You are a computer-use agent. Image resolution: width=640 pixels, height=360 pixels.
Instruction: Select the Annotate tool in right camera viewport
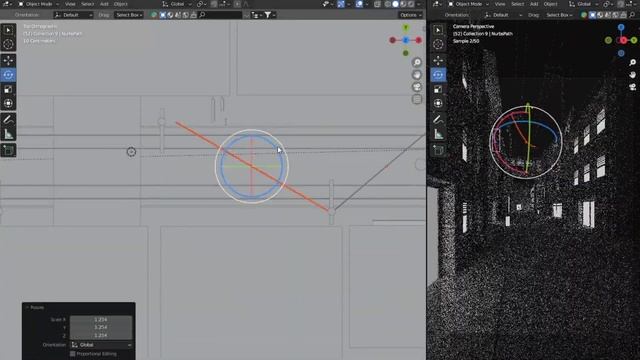pyautogui.click(x=438, y=120)
